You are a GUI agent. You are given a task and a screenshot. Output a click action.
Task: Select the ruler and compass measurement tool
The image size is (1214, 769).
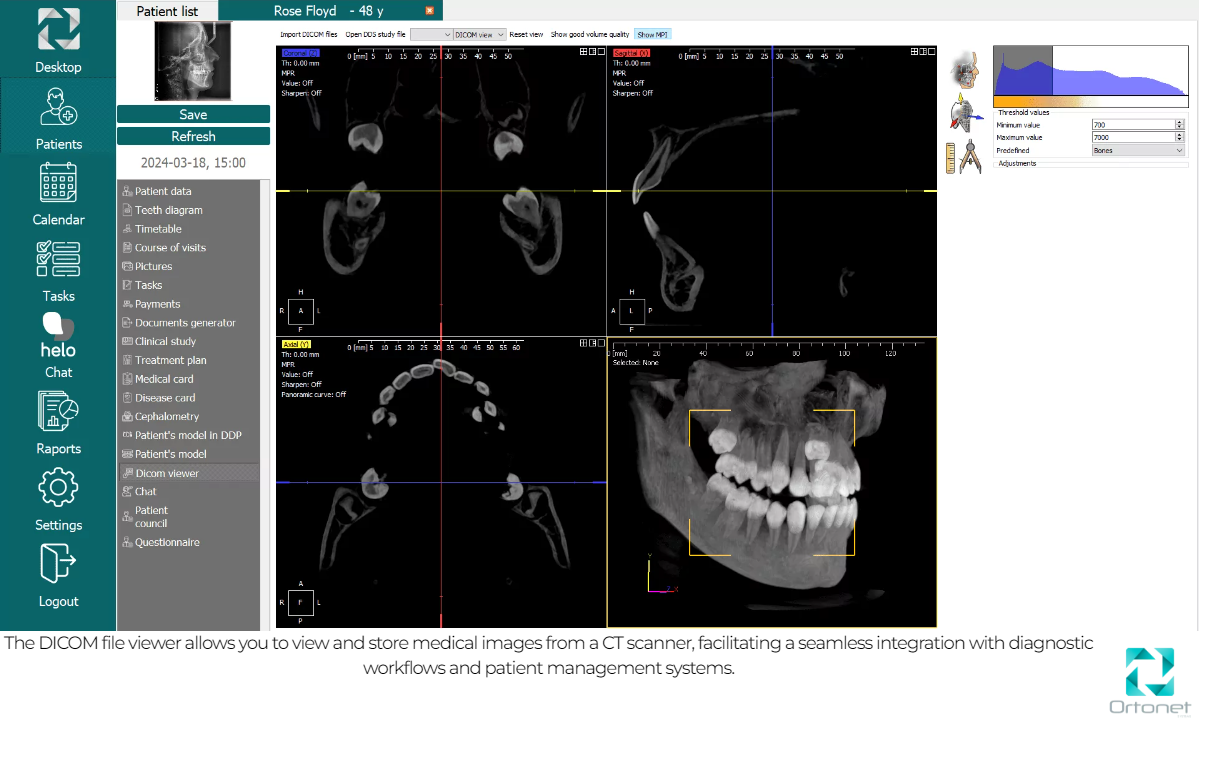click(964, 157)
